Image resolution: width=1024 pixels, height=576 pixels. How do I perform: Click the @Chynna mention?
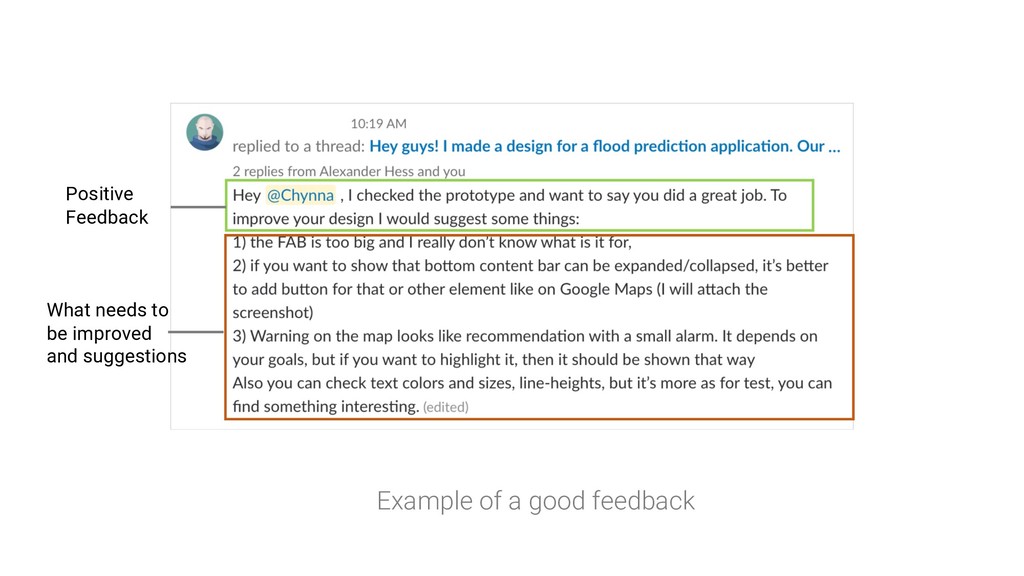(300, 195)
